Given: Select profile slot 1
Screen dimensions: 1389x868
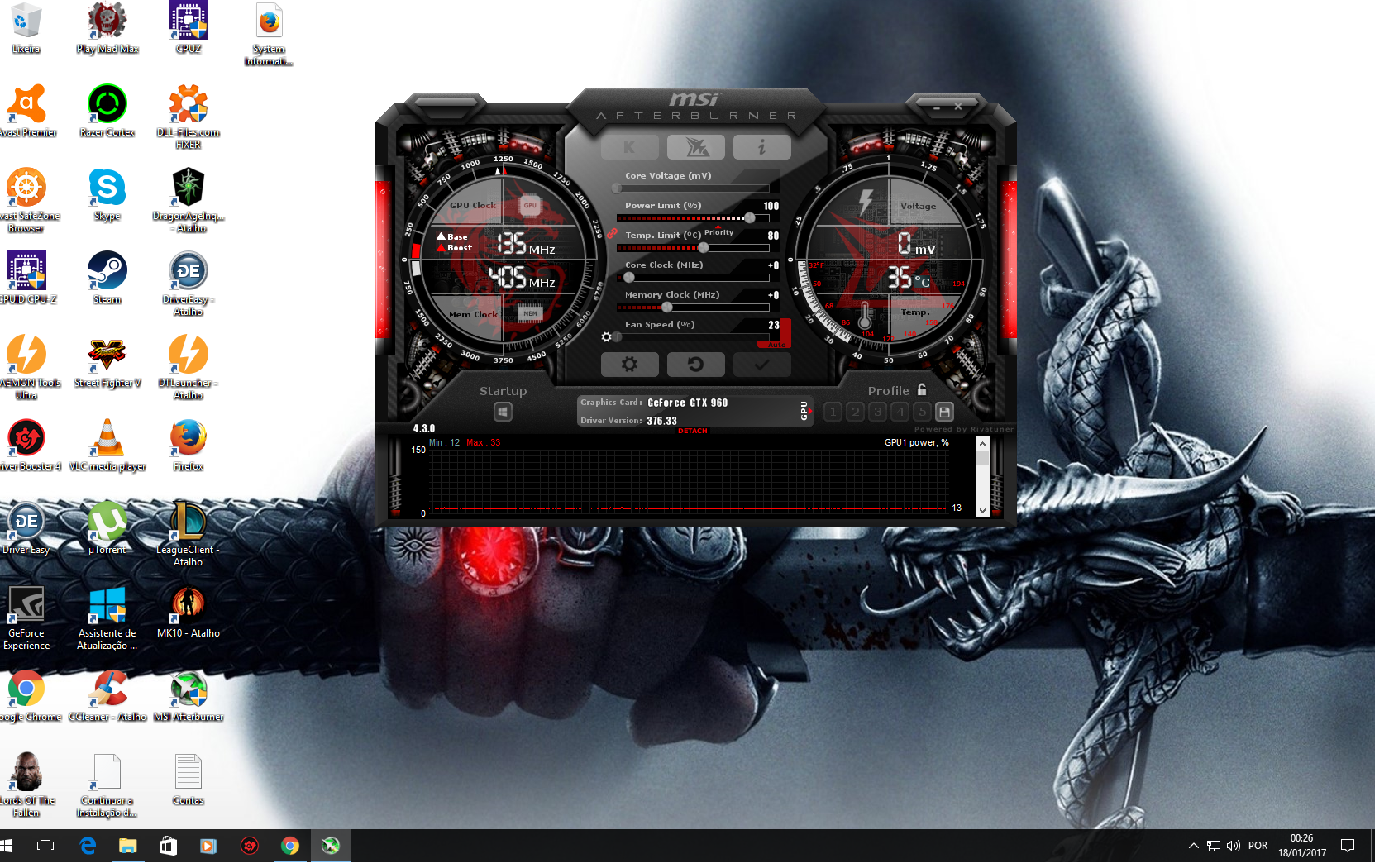Looking at the screenshot, I should pos(833,412).
